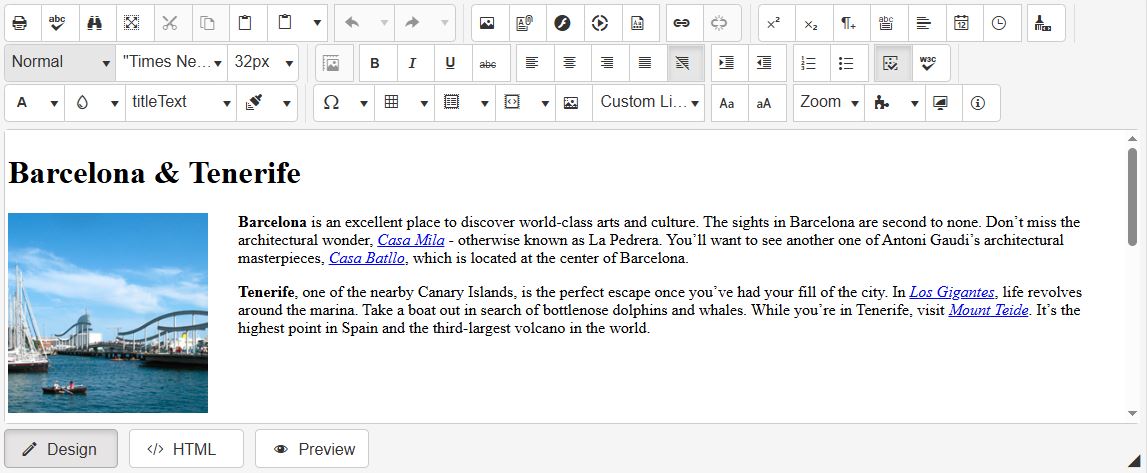
Task: Open the Flash Manager
Action: point(562,23)
